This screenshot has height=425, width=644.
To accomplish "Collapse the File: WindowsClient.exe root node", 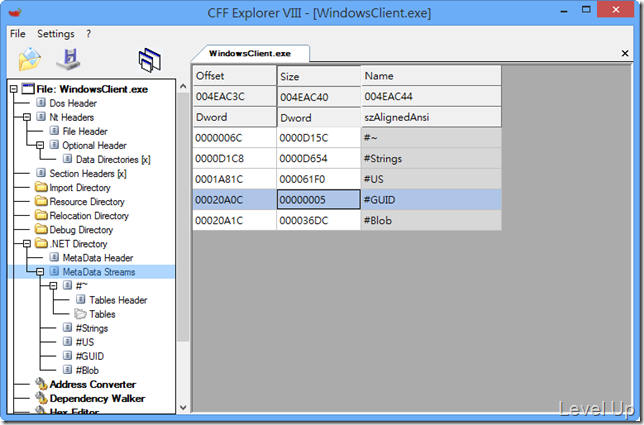I will tap(14, 89).
